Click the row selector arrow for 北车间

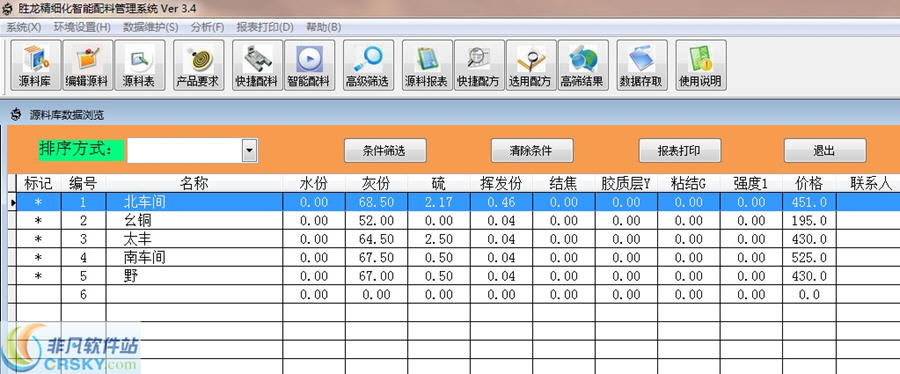coord(12,202)
